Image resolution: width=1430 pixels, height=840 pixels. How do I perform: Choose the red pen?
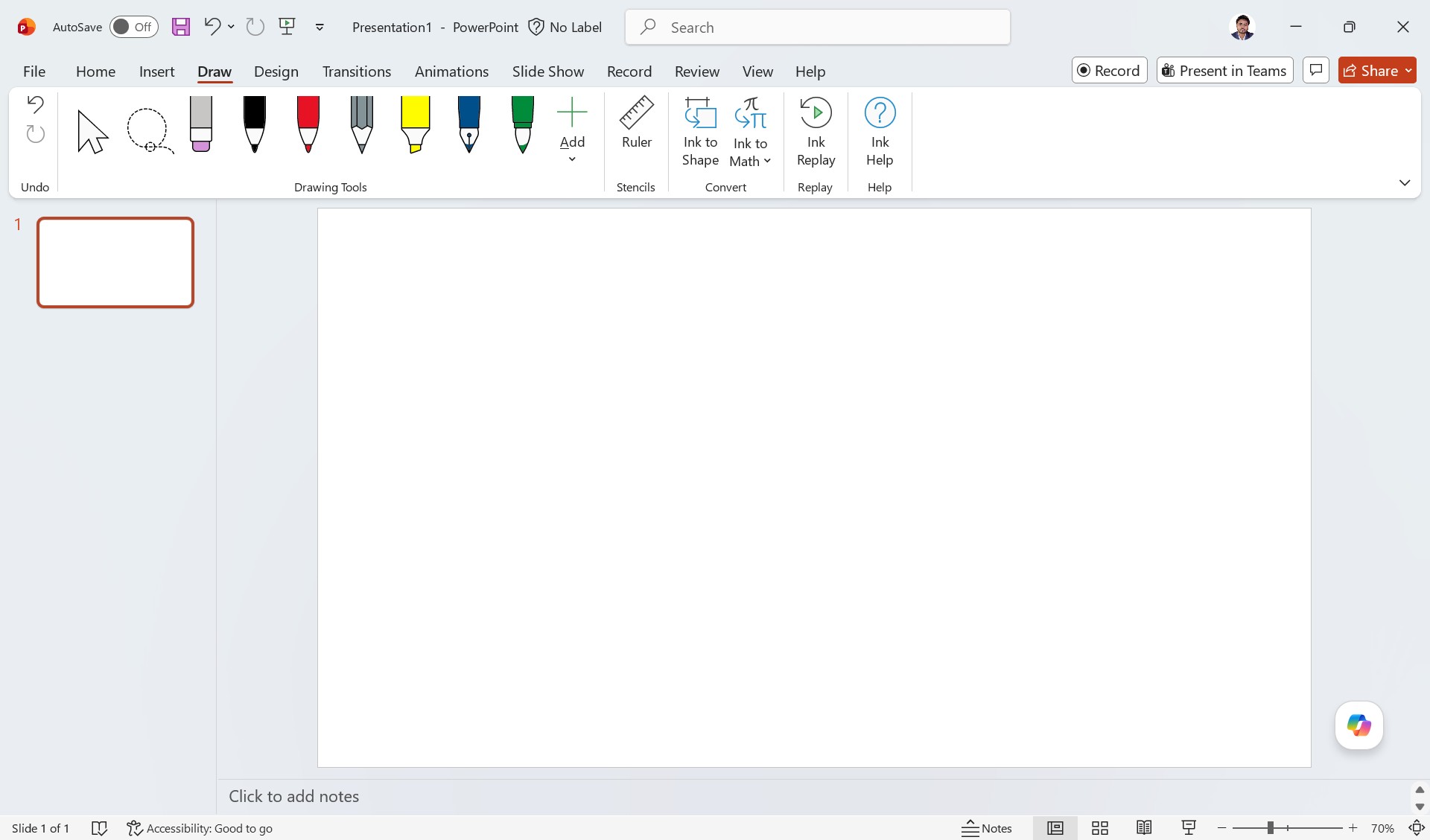[x=308, y=124]
